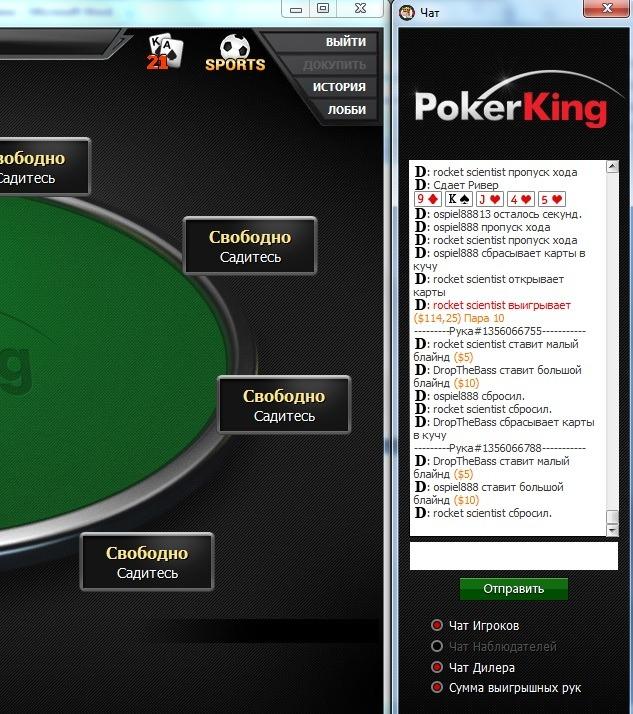Click the King of spades card
The width and height of the screenshot is (633, 714).
[458, 199]
